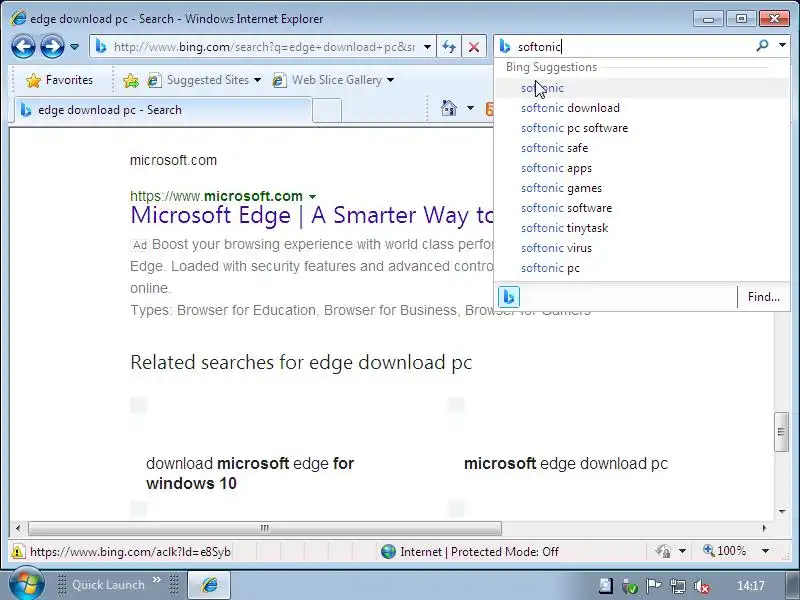
Task: Go forward with the Forward arrow button
Action: pos(53,47)
